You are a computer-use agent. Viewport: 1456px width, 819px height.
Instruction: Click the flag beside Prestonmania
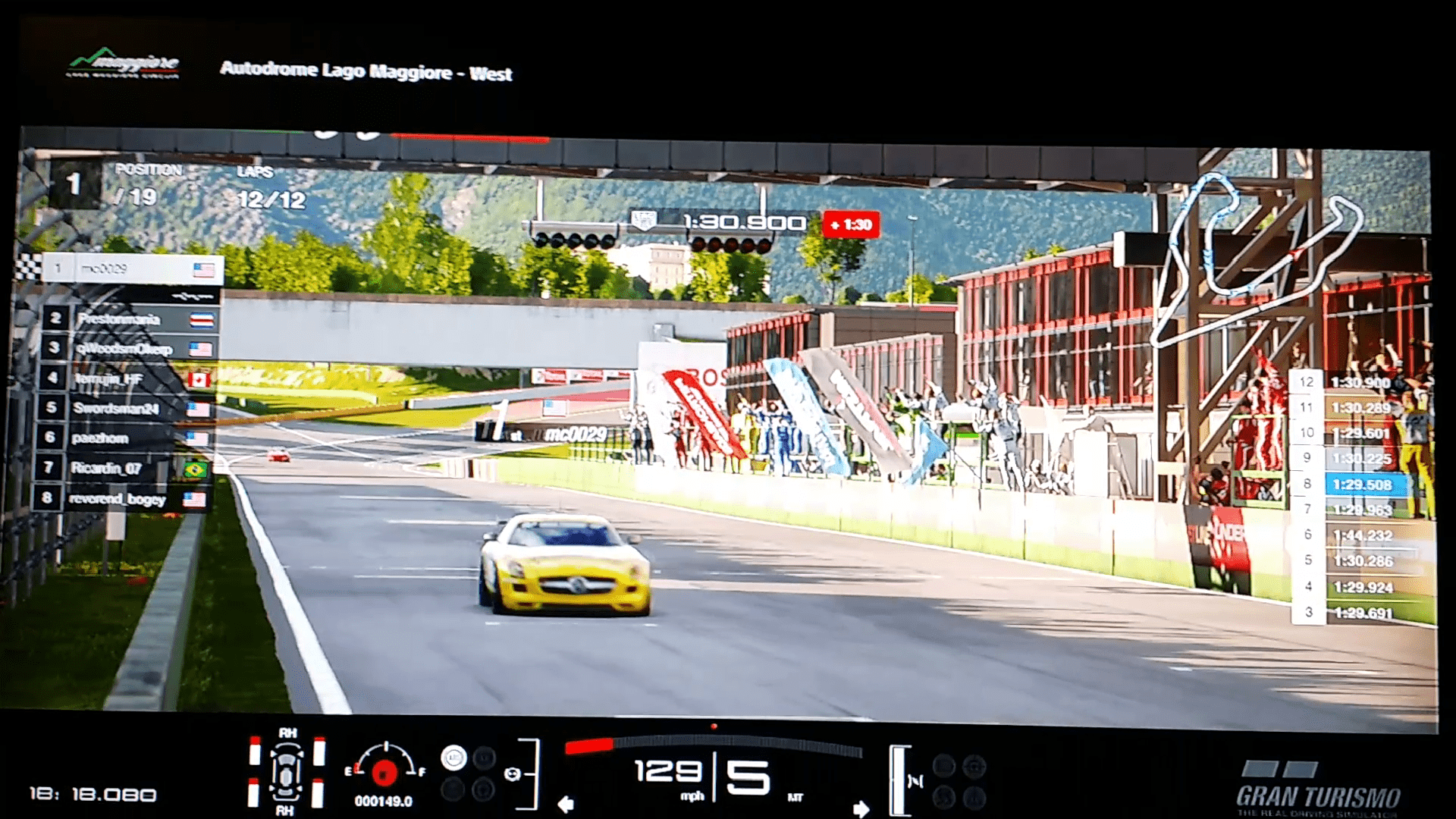point(202,320)
